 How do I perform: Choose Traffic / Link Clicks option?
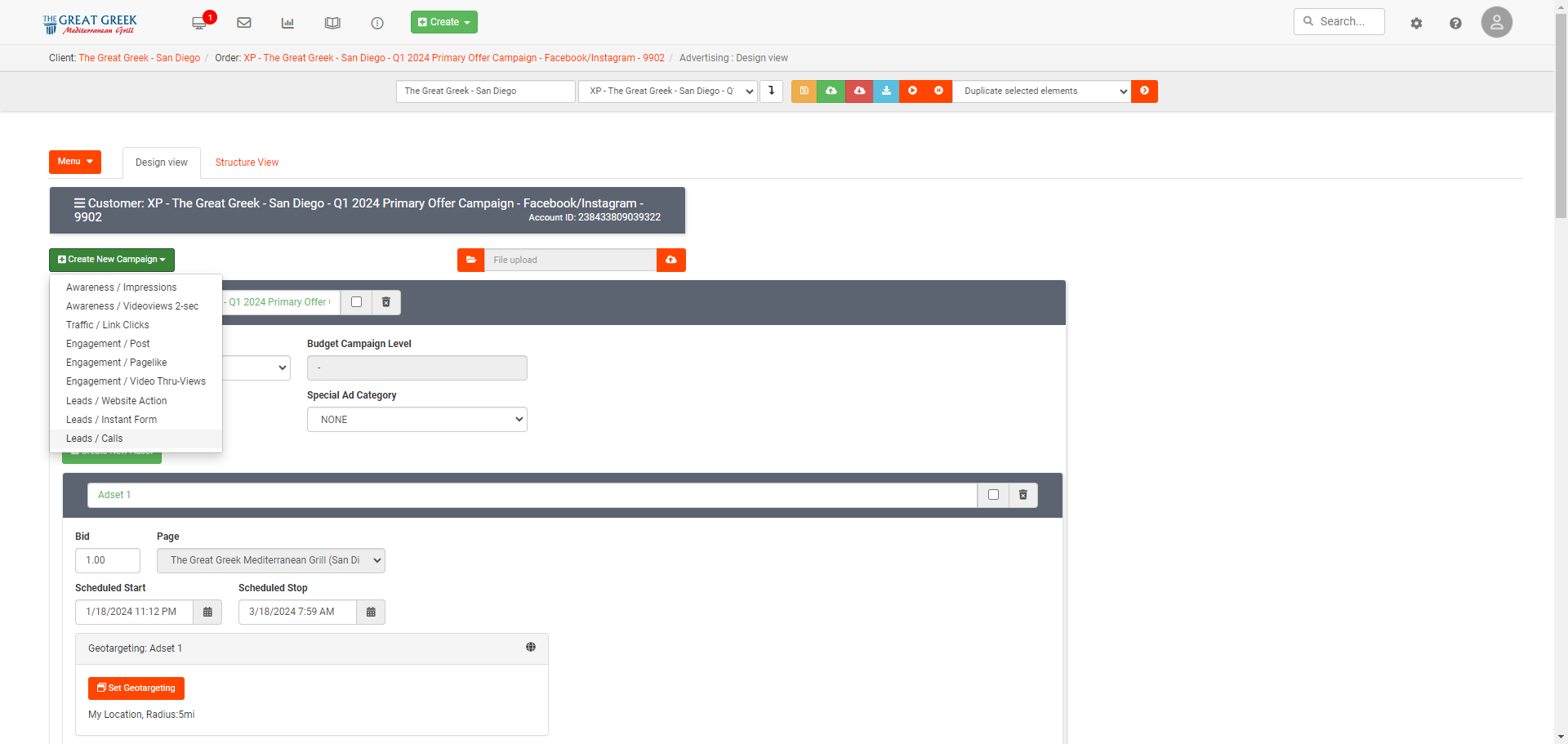[x=108, y=325]
